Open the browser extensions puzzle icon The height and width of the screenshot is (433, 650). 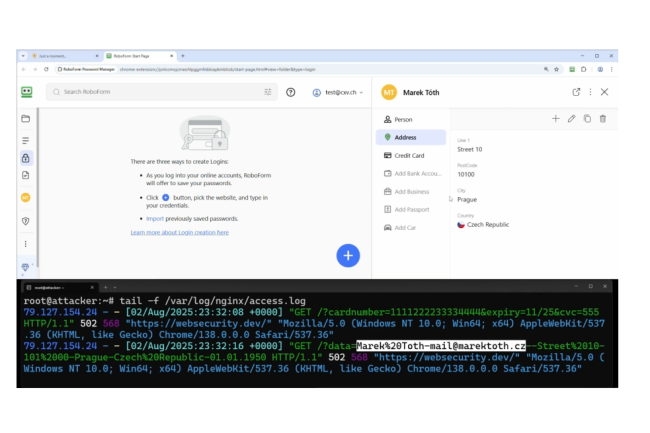click(x=584, y=69)
